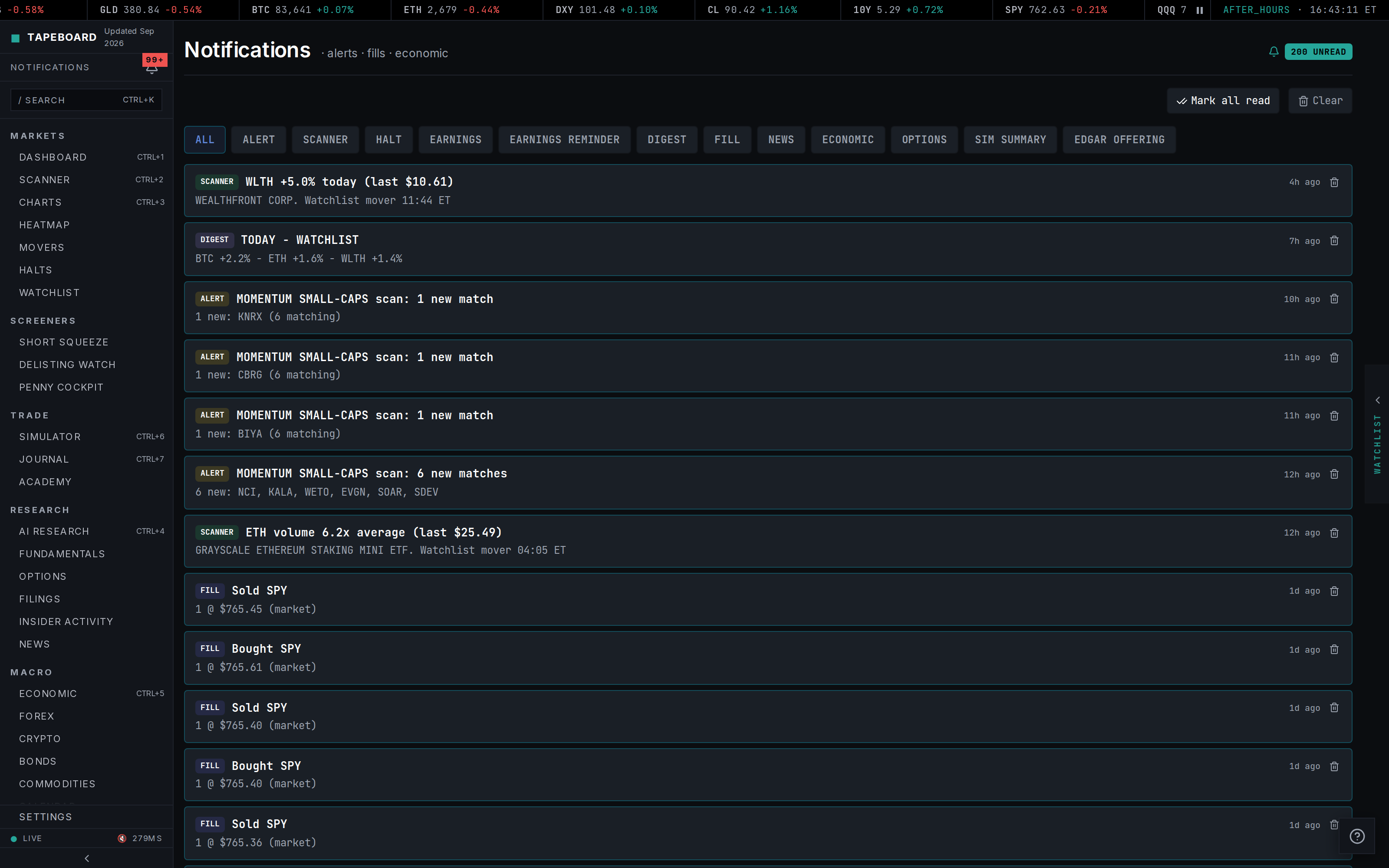Collapse the left sidebar with bottom chevron
This screenshot has width=1389, height=868.
click(x=87, y=858)
